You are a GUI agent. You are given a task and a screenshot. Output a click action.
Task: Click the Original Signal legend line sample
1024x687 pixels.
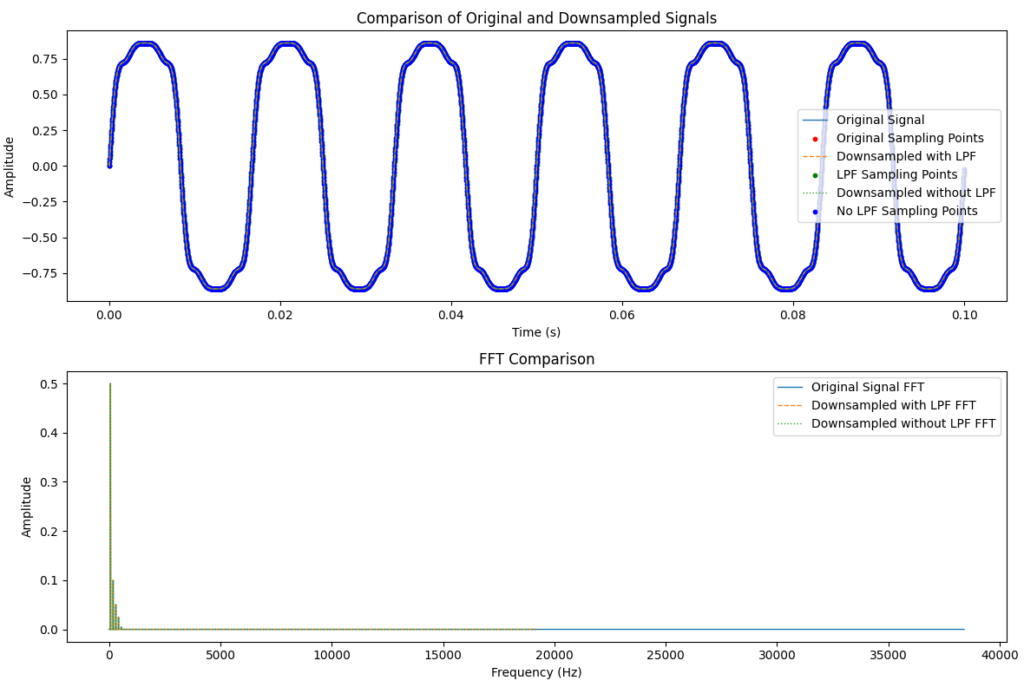click(x=815, y=120)
